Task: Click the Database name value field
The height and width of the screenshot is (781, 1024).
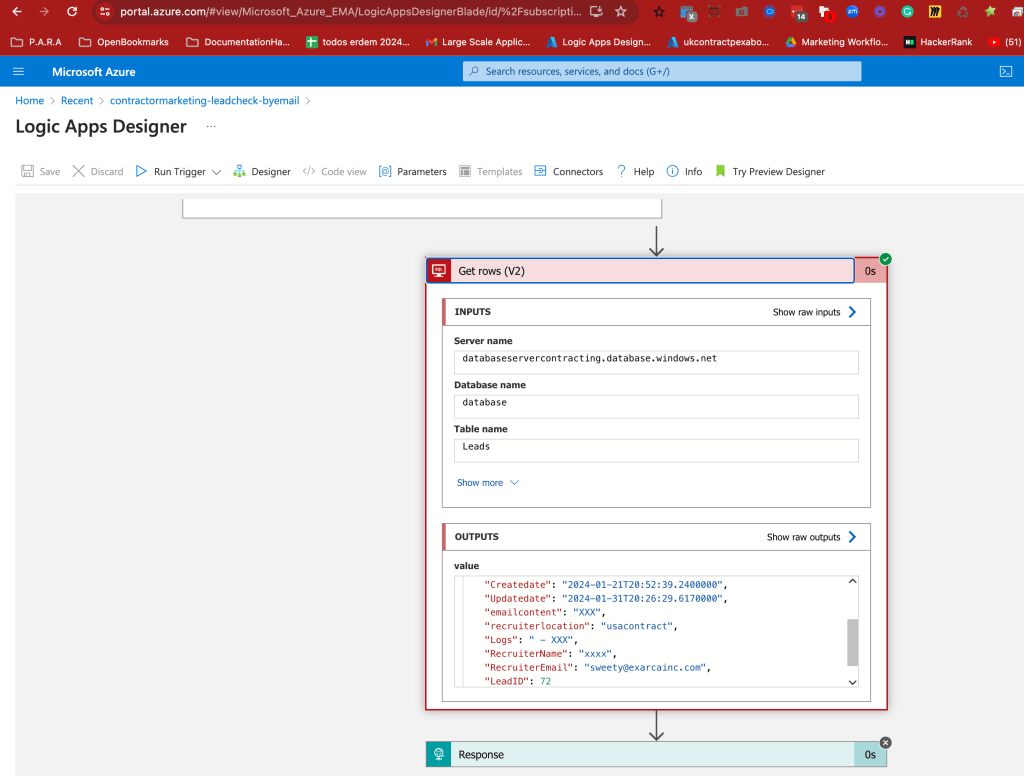Action: click(x=656, y=406)
